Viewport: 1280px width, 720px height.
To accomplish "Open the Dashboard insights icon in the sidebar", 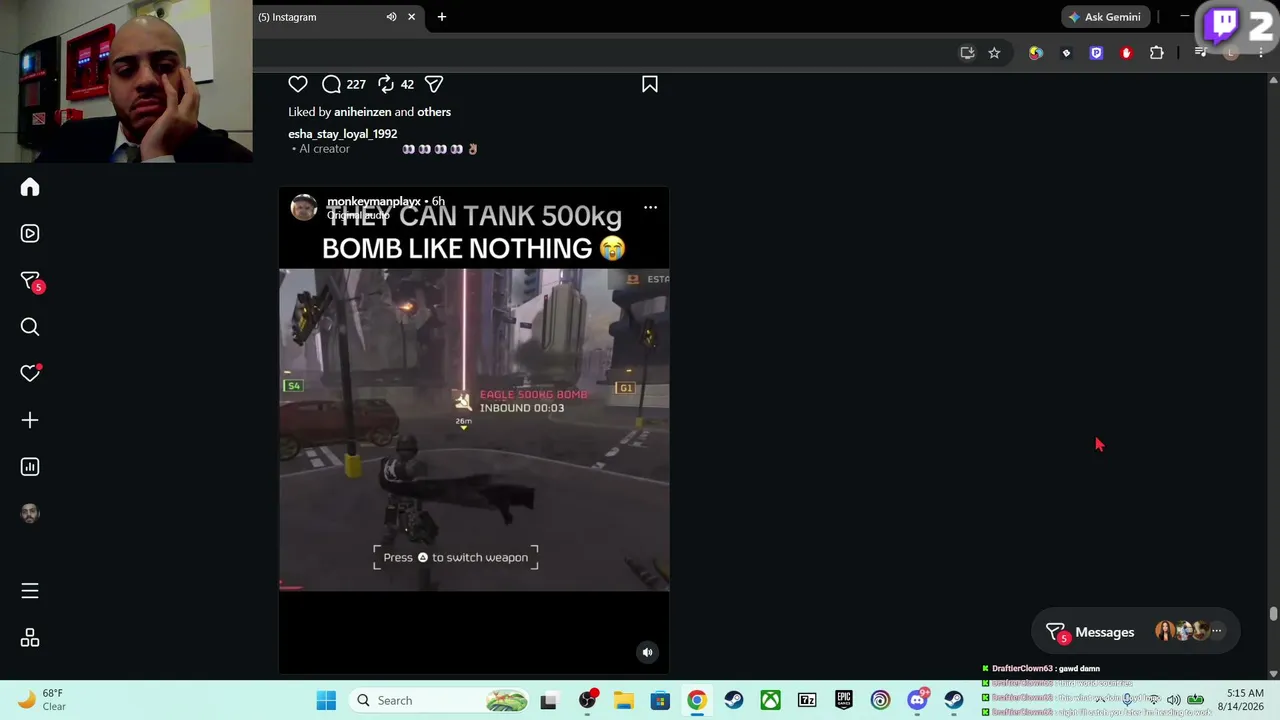I will [x=30, y=467].
